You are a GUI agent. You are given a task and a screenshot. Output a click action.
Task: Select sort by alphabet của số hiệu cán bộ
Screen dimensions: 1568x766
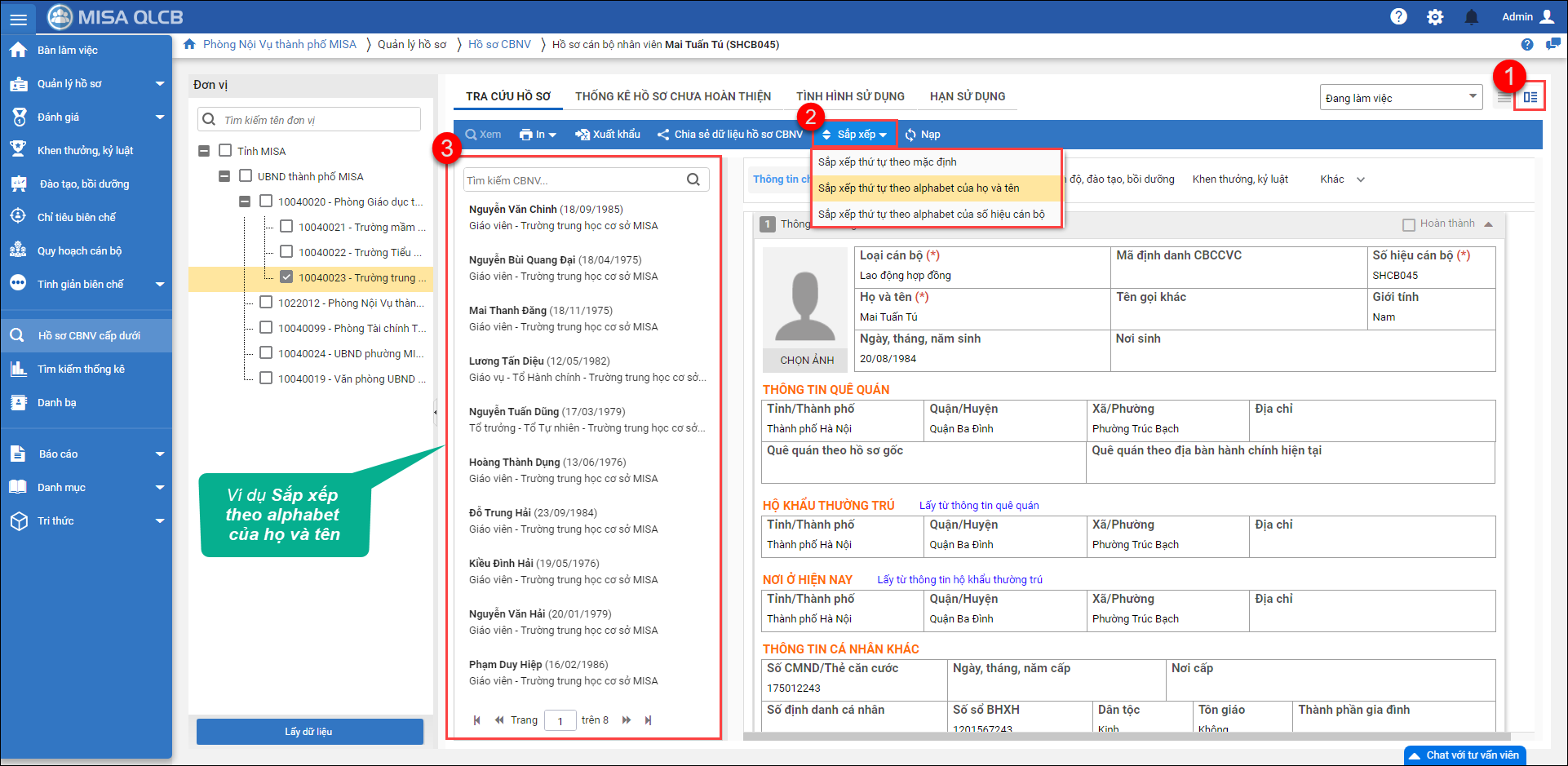[931, 215]
